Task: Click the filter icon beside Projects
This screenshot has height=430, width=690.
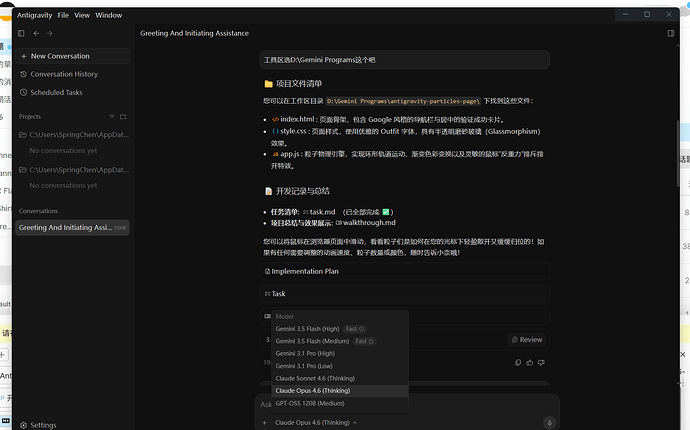Action: (112, 117)
